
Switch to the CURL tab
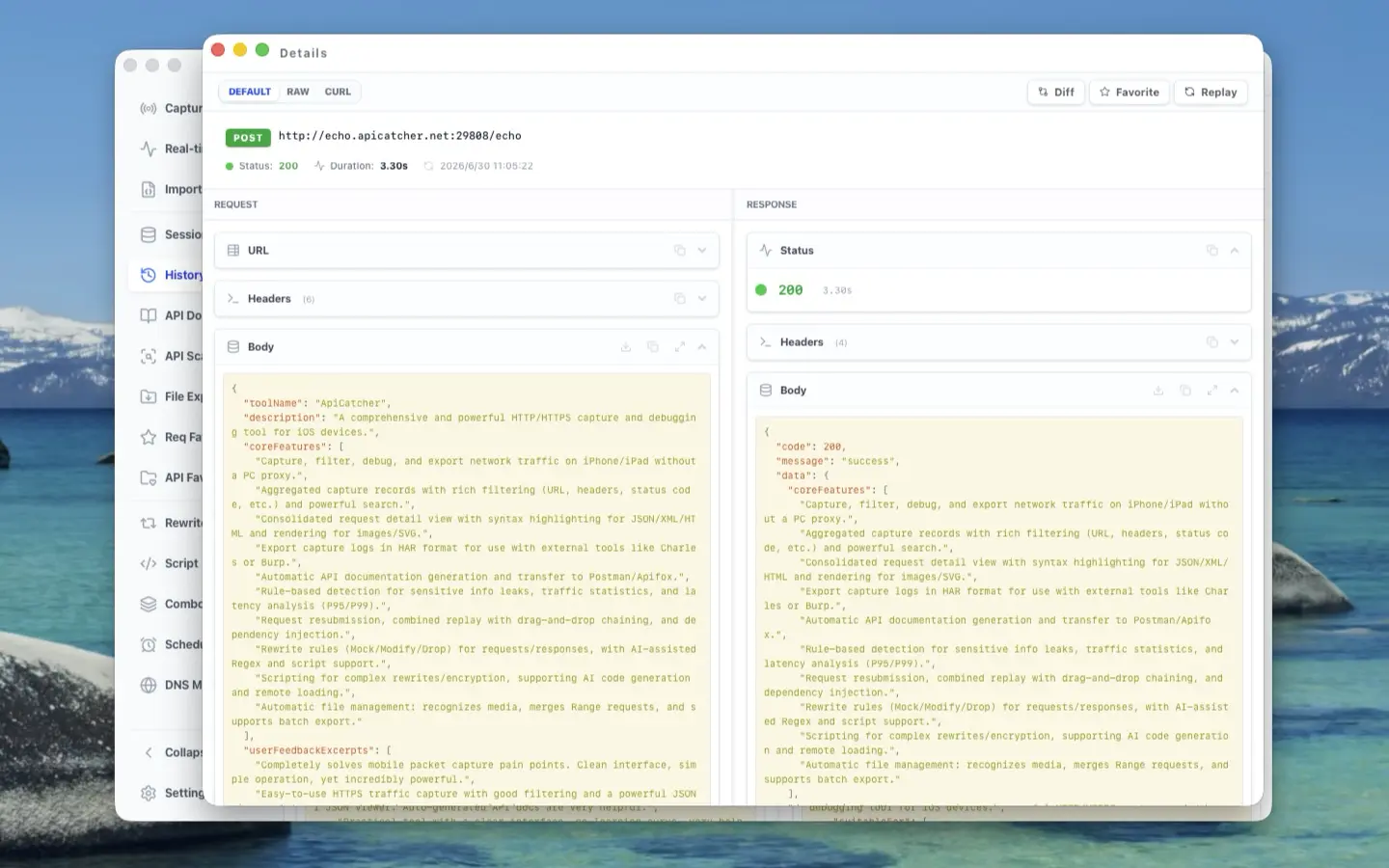[x=338, y=92]
